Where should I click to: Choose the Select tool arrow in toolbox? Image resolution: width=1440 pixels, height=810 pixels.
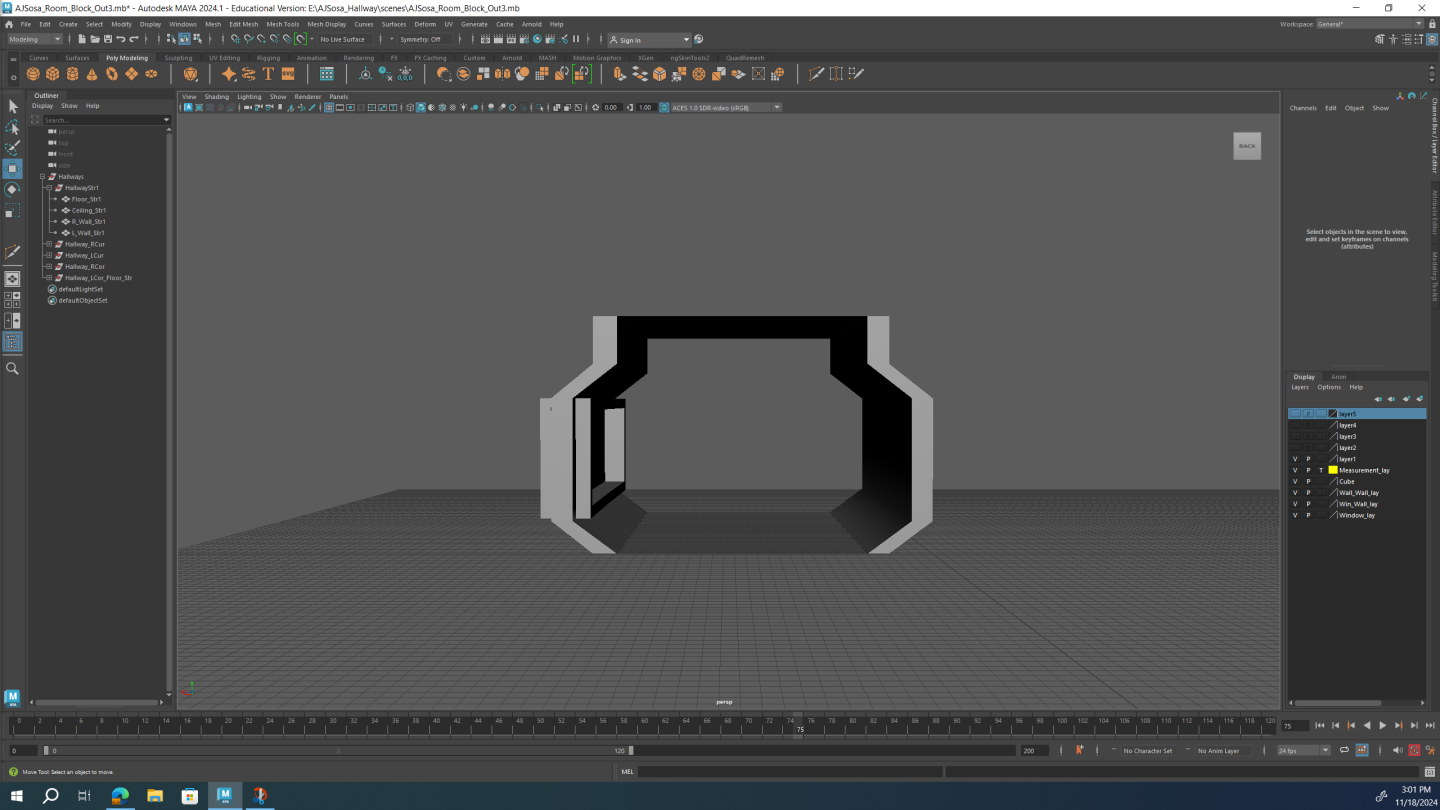click(12, 107)
